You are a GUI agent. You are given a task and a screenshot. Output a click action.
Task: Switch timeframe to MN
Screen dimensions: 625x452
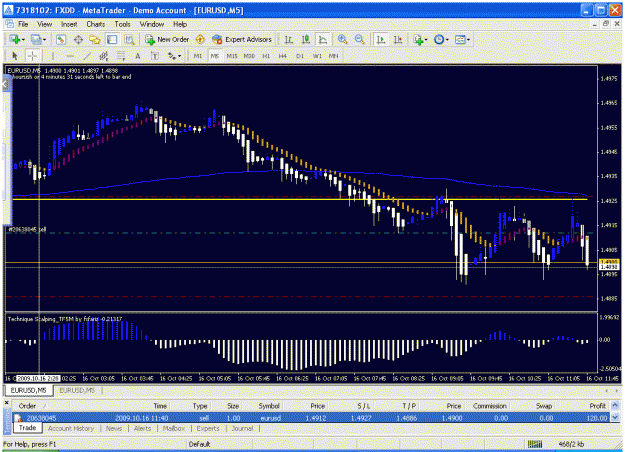(x=334, y=56)
